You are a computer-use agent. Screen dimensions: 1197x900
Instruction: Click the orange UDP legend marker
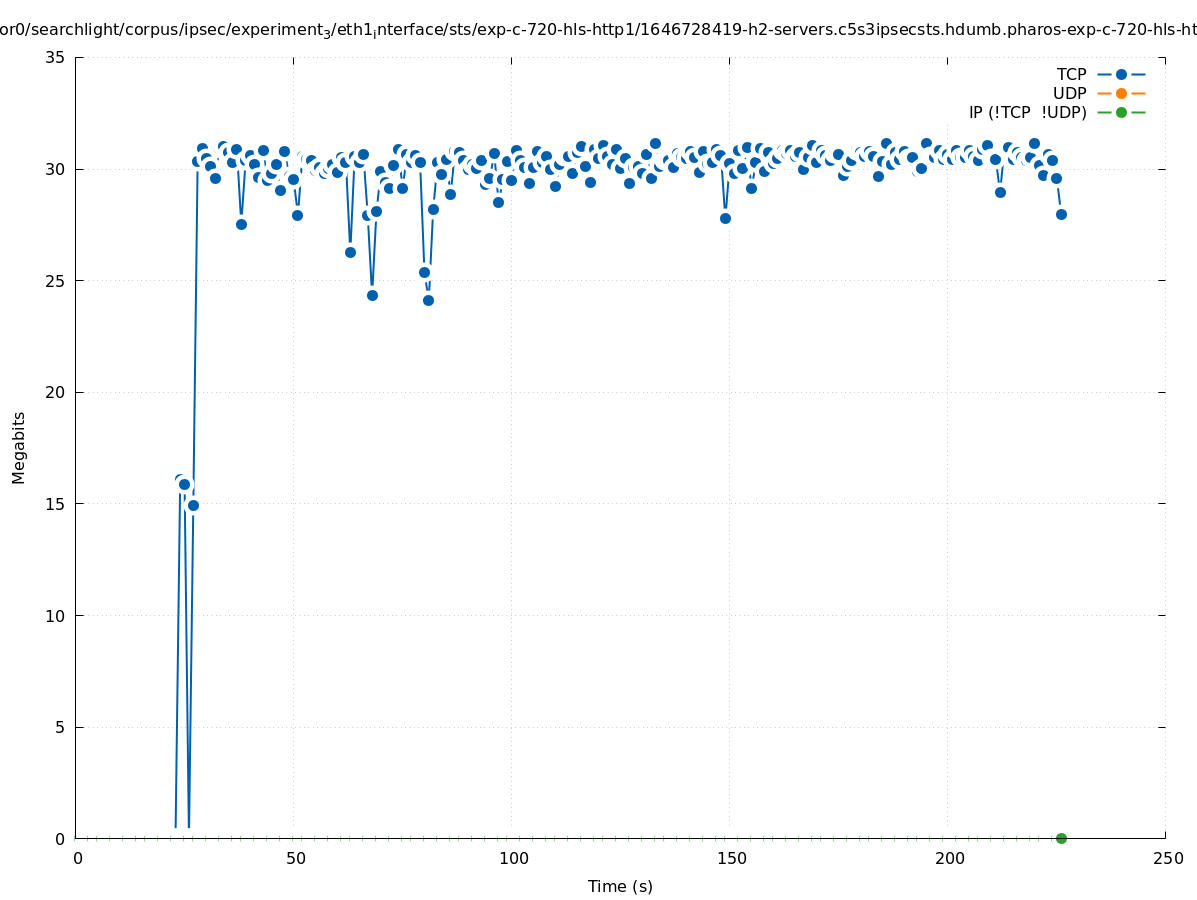1121,93
